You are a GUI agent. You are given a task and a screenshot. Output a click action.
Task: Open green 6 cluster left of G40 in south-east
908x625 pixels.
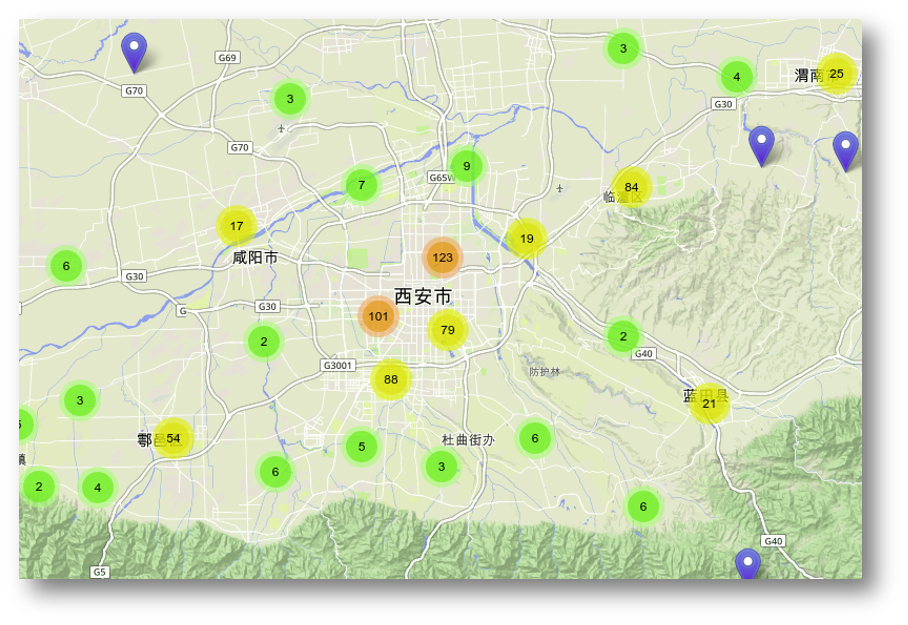pos(643,507)
